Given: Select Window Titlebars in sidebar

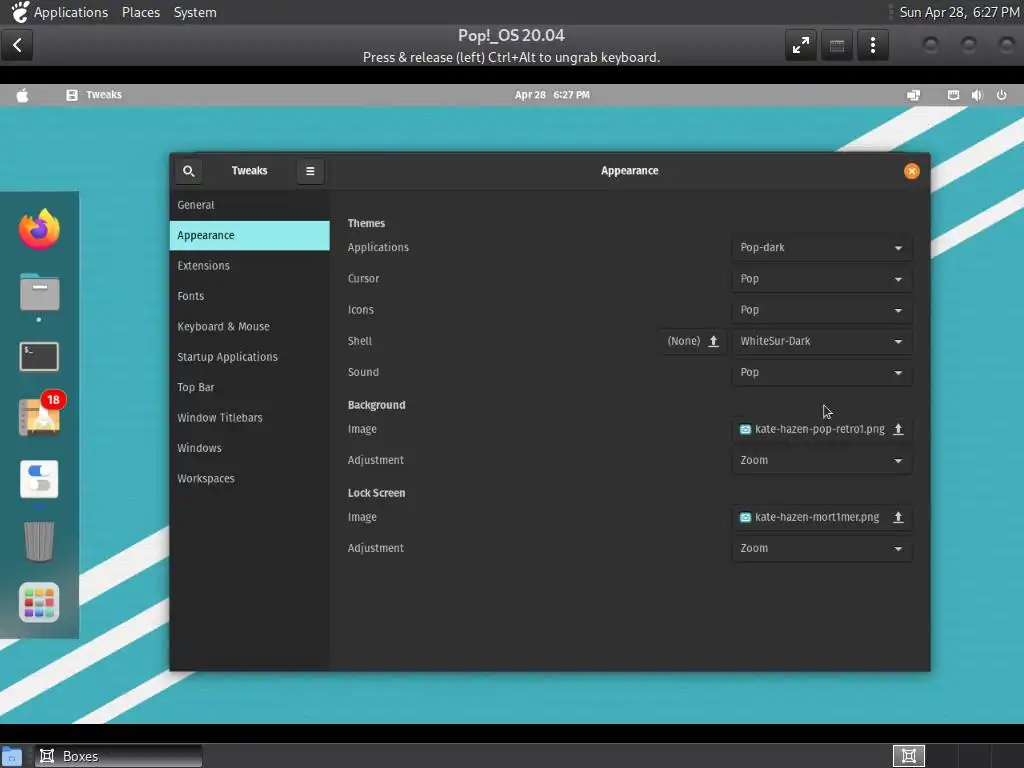Looking at the screenshot, I should click(249, 417).
